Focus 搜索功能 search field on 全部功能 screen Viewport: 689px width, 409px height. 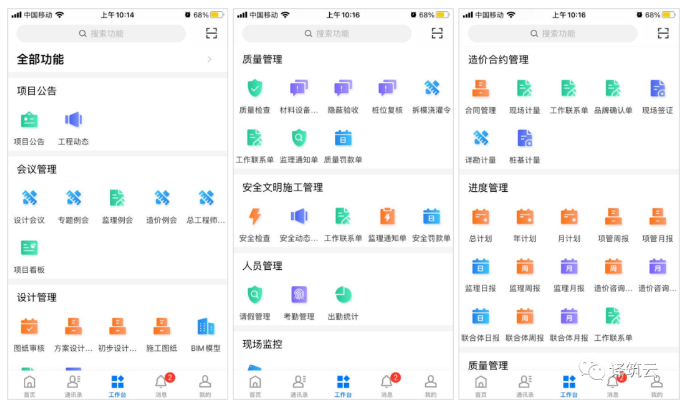(101, 33)
